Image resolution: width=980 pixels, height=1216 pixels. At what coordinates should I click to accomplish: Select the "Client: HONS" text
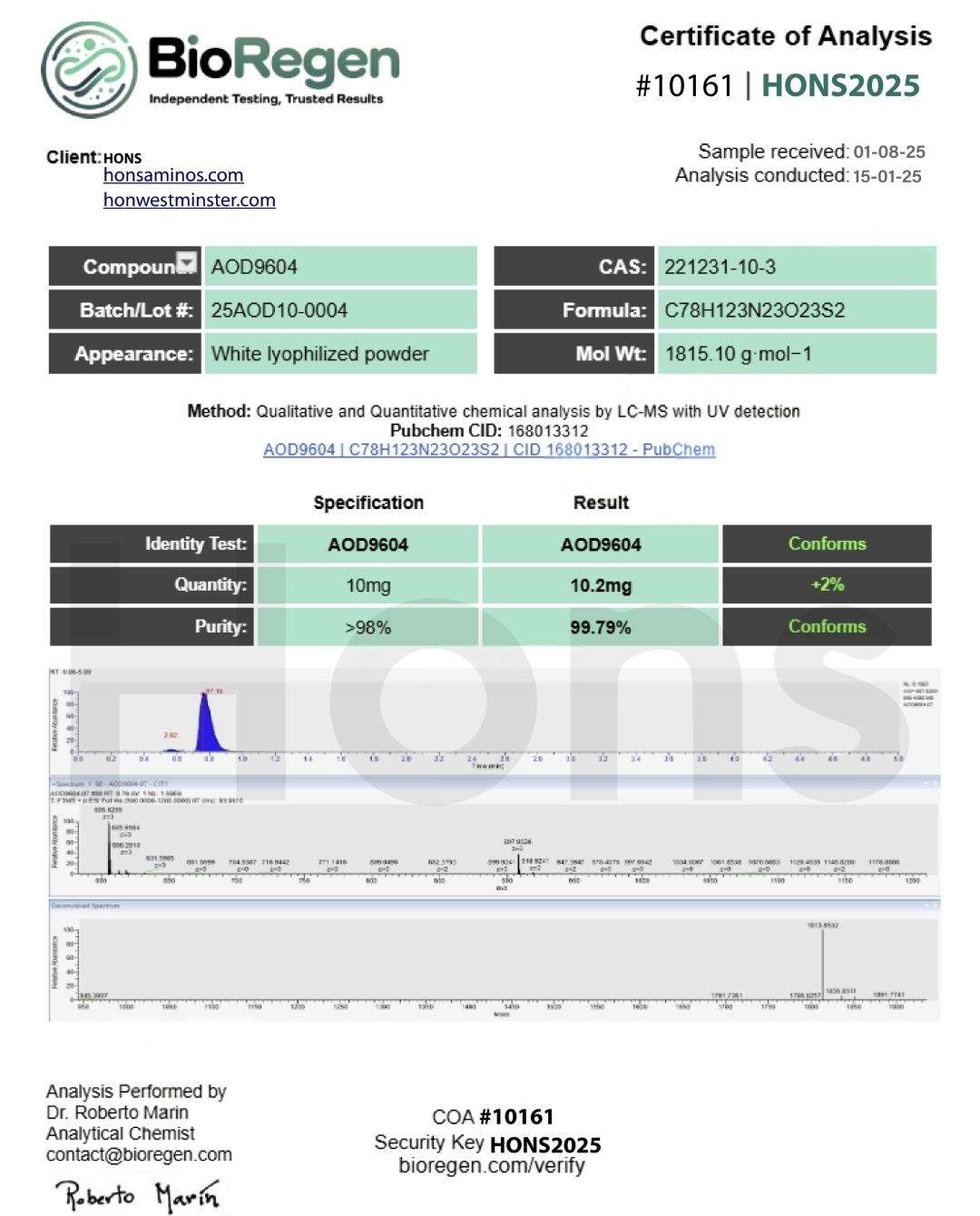[x=94, y=157]
